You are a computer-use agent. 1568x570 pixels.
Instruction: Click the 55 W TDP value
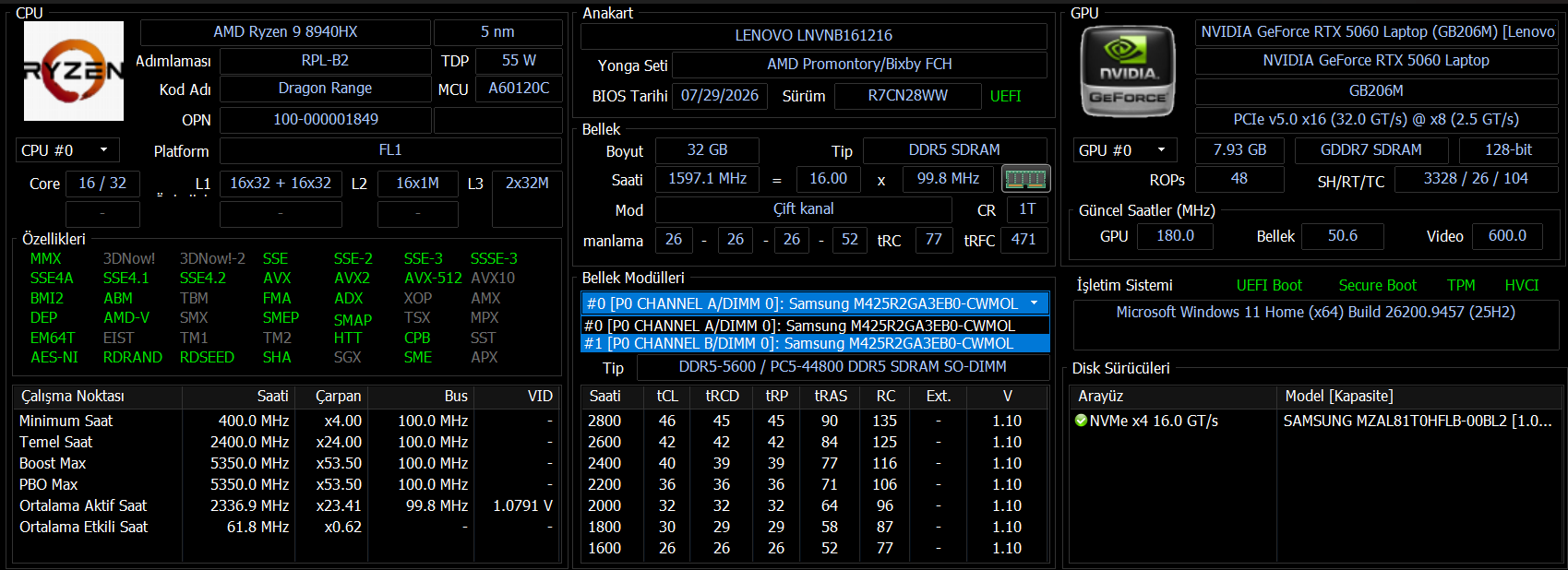[519, 61]
